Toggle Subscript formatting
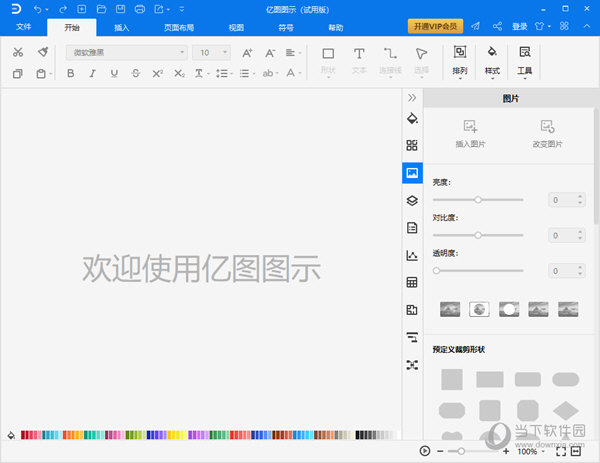The height and width of the screenshot is (463, 600). click(x=179, y=73)
